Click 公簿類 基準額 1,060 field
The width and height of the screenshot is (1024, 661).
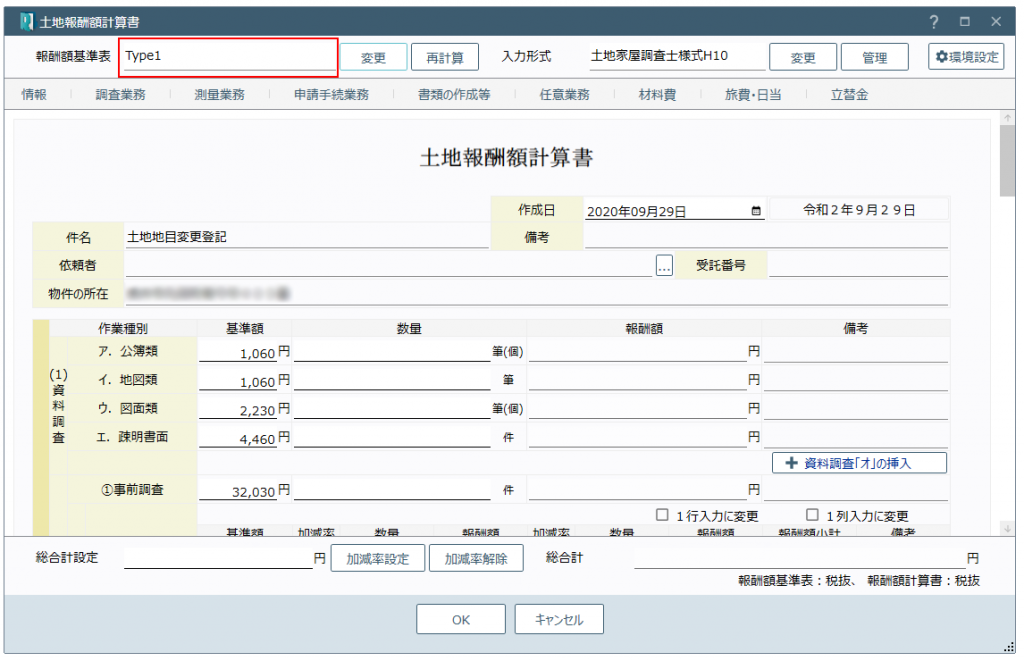[x=238, y=353]
